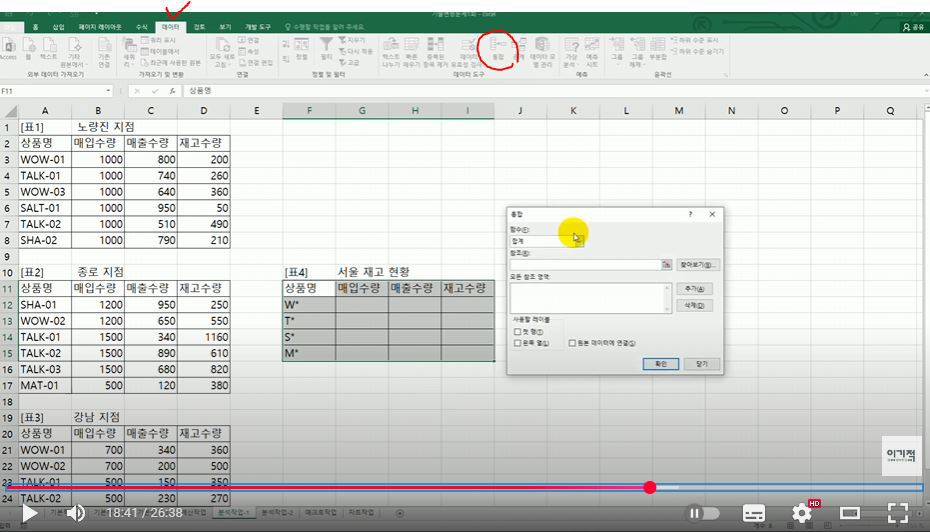Click the dialog help question mark

[690, 214]
